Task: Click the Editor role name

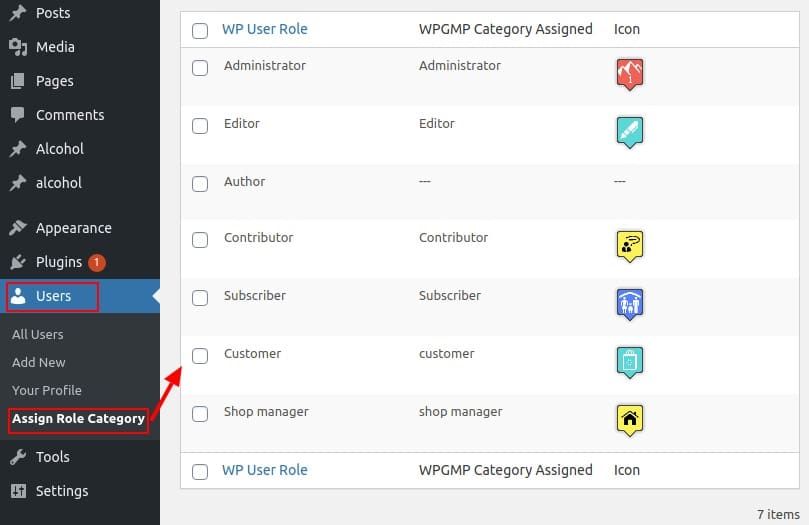Action: click(x=241, y=123)
